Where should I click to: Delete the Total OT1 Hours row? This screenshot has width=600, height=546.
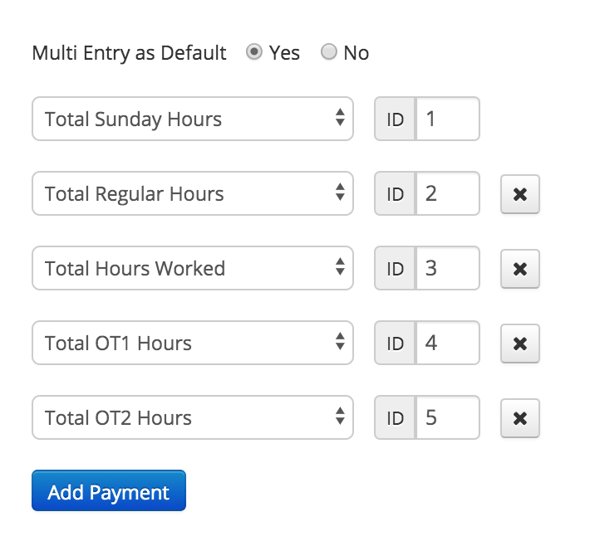(520, 343)
